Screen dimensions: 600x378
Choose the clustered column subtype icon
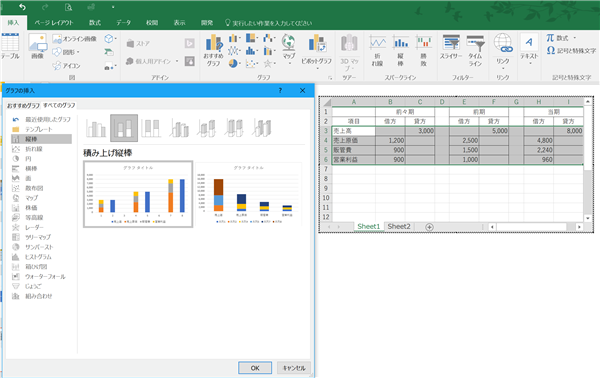coord(96,128)
